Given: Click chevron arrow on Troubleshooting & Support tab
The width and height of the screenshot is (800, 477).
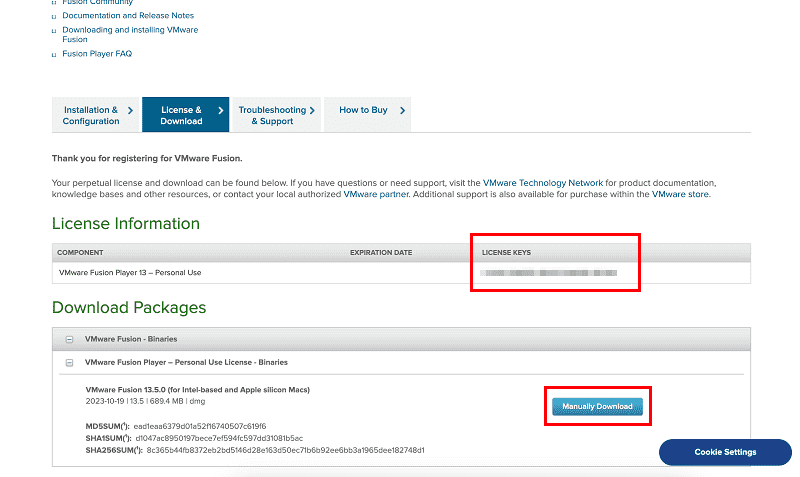Looking at the screenshot, I should click(x=312, y=110).
